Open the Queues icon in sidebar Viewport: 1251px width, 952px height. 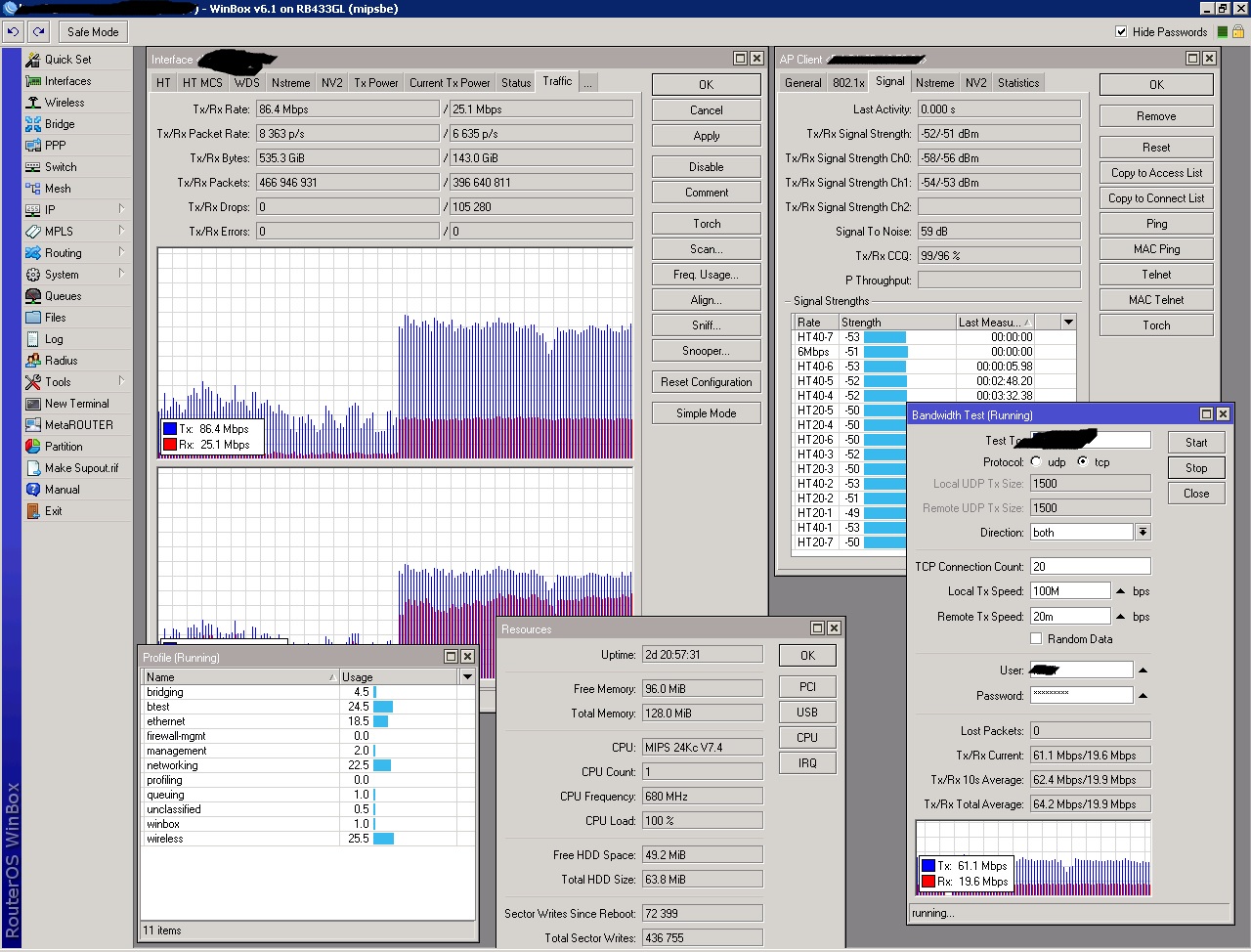[33, 296]
